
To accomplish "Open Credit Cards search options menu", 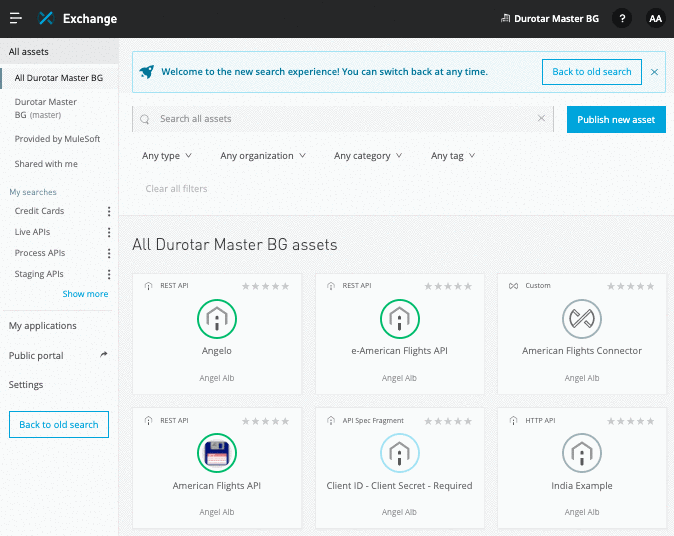I will click(109, 211).
